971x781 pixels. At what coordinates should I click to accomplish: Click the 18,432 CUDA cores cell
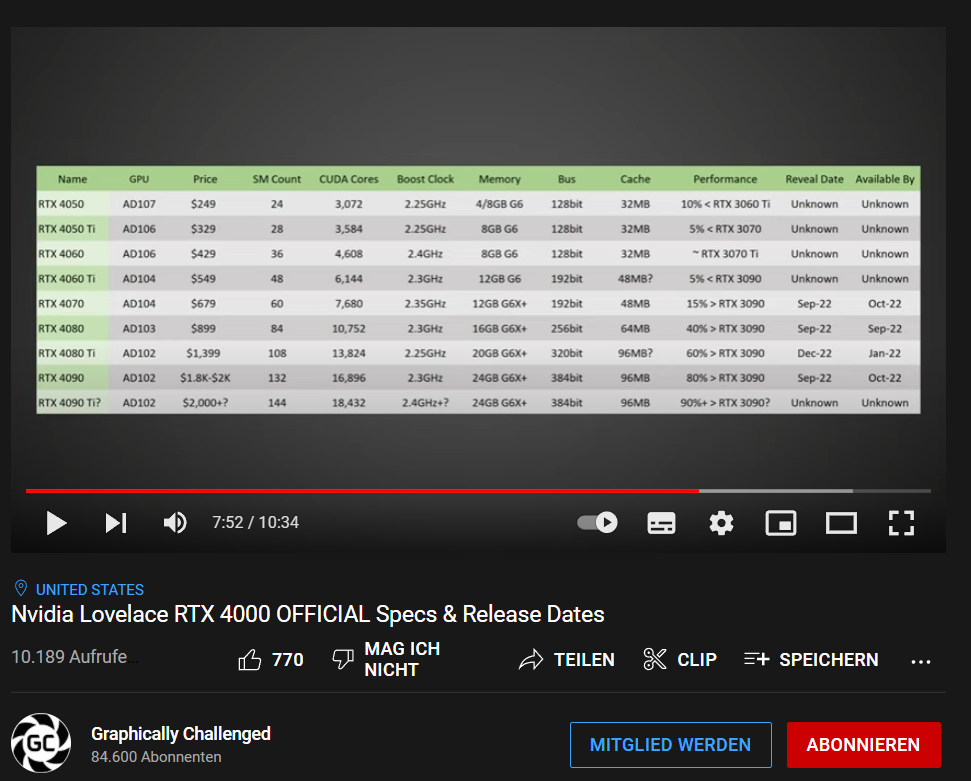(349, 403)
